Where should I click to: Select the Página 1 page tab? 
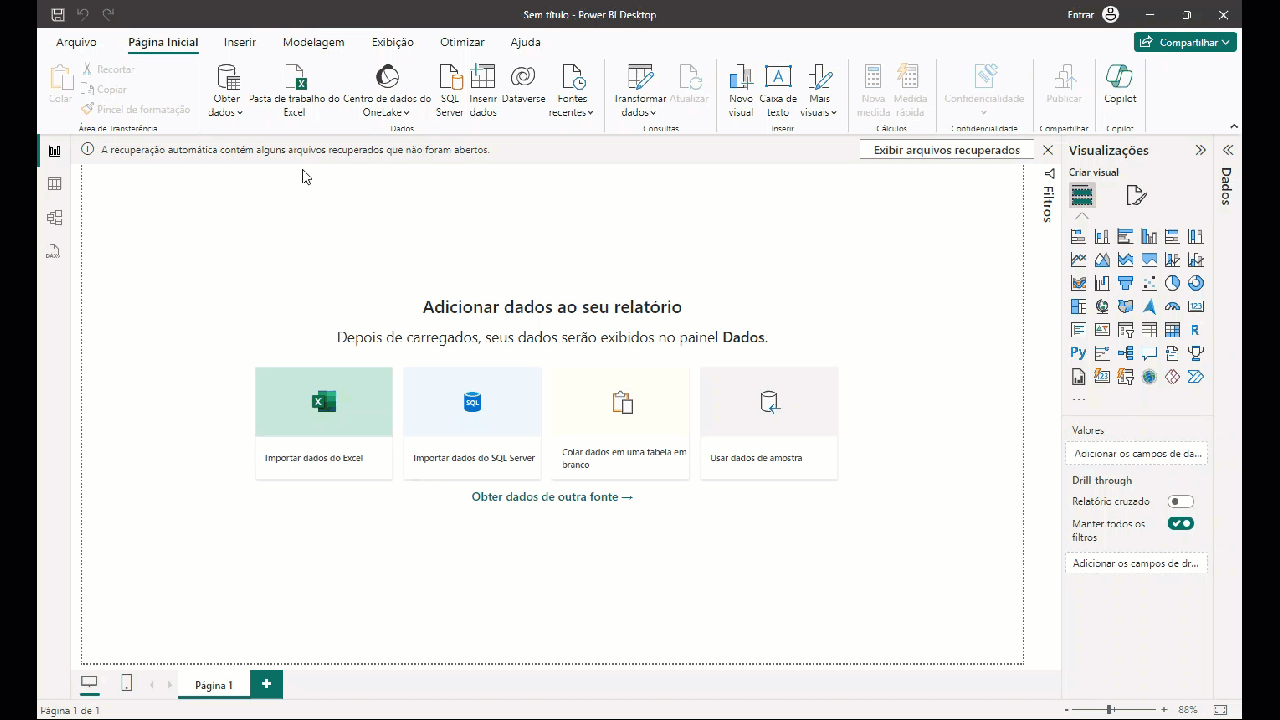tap(214, 685)
